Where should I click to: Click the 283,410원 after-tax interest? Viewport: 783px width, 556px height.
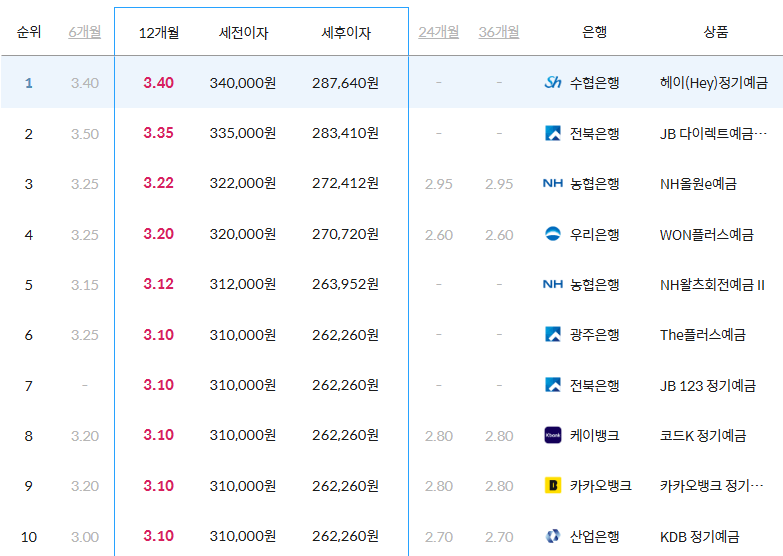click(346, 133)
